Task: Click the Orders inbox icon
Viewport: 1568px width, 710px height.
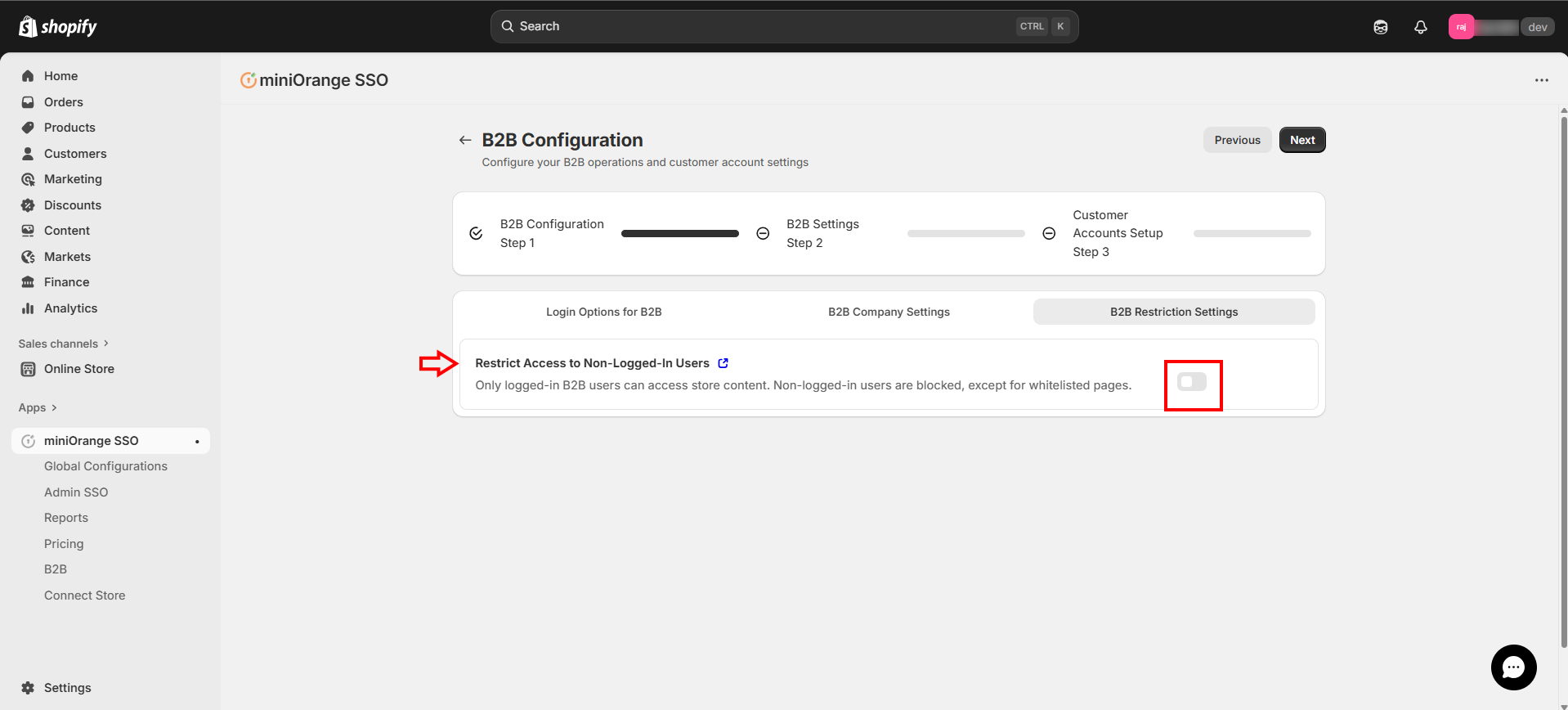Action: [x=28, y=102]
